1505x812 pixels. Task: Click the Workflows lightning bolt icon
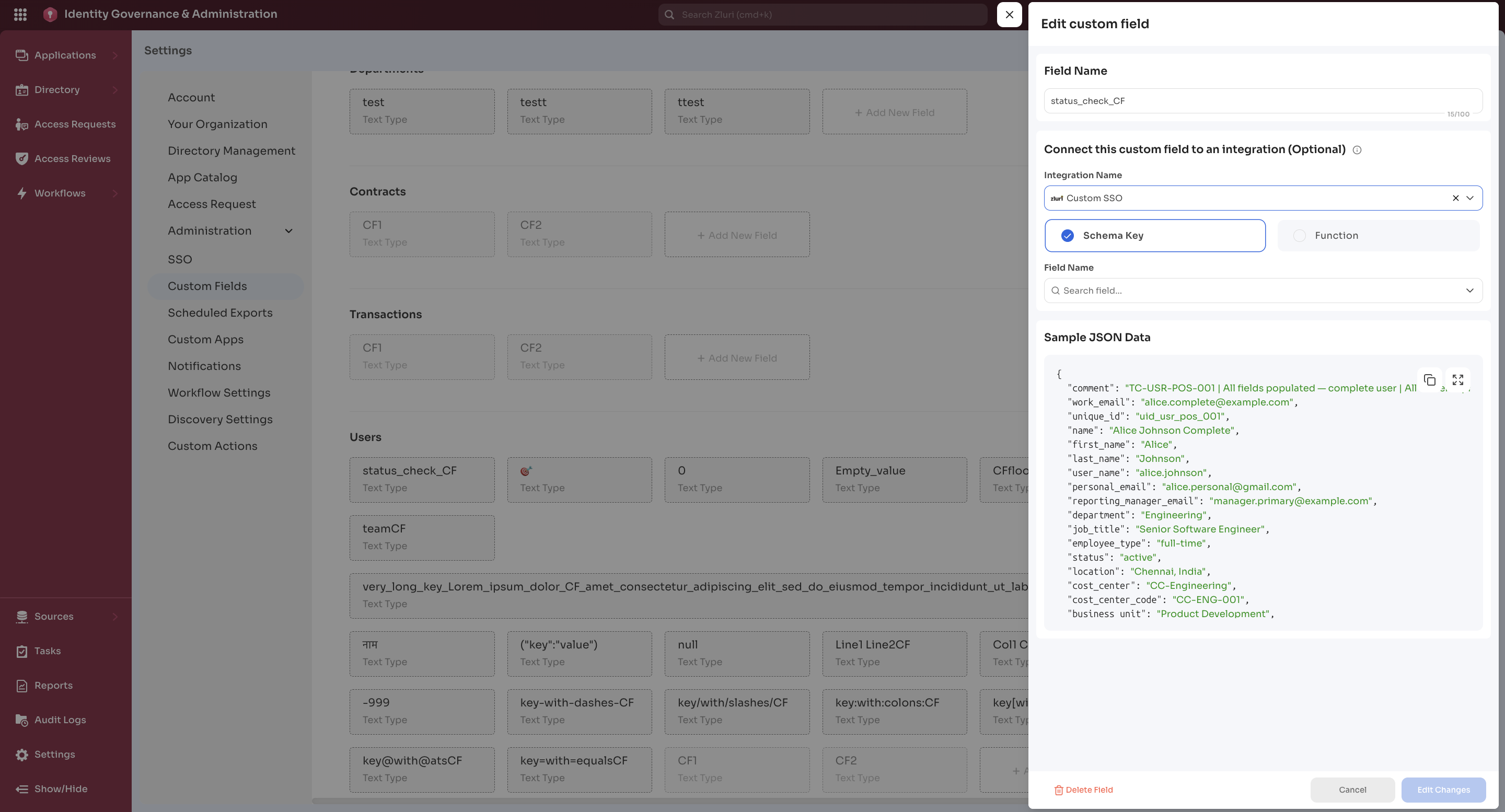pyautogui.click(x=21, y=193)
